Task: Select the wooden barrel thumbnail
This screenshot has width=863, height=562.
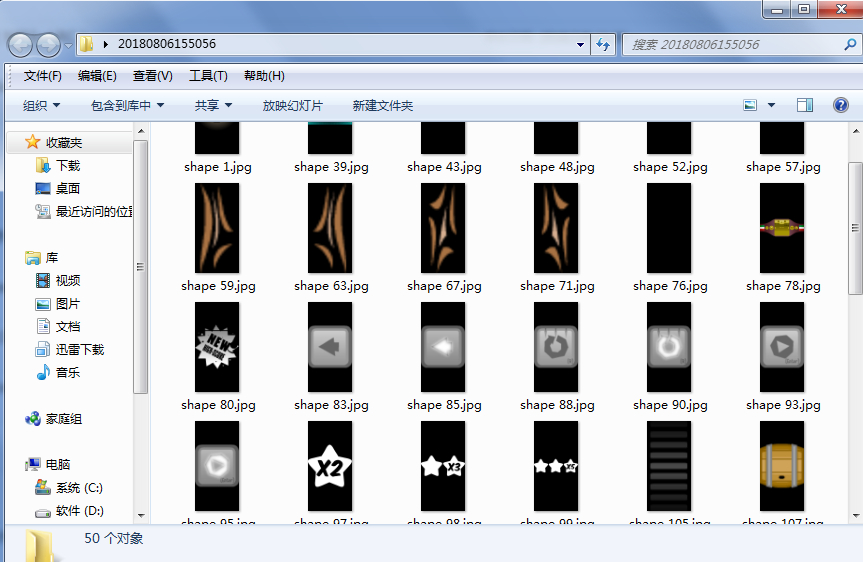Action: [x=782, y=466]
